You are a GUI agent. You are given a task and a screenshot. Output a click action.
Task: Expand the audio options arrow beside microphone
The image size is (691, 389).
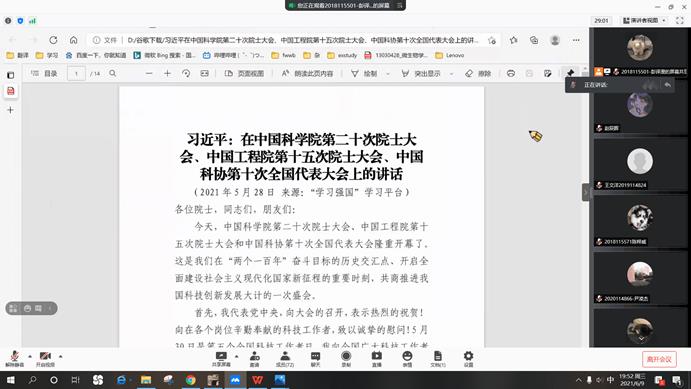pos(30,356)
